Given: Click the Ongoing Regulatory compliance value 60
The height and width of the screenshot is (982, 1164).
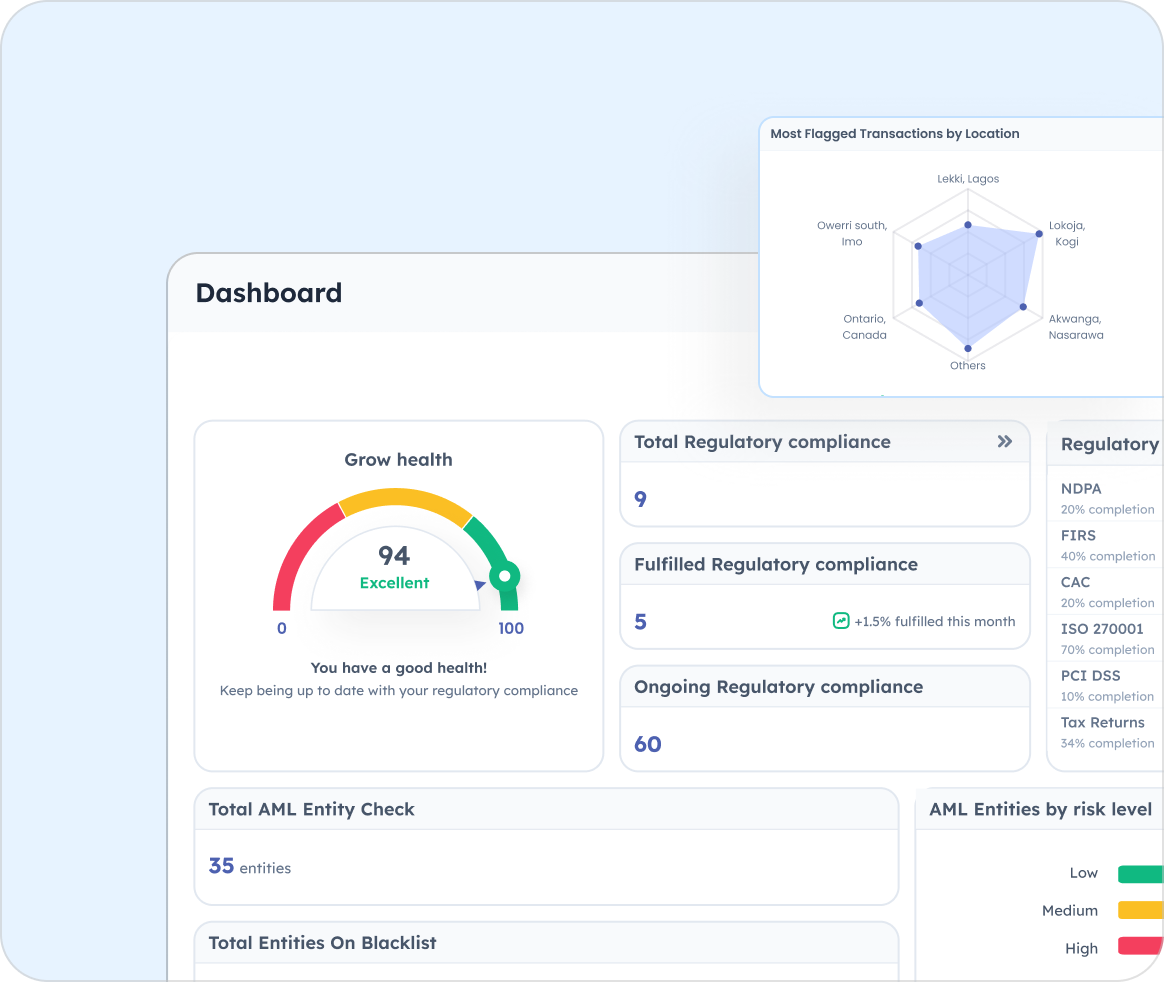Looking at the screenshot, I should click(648, 744).
